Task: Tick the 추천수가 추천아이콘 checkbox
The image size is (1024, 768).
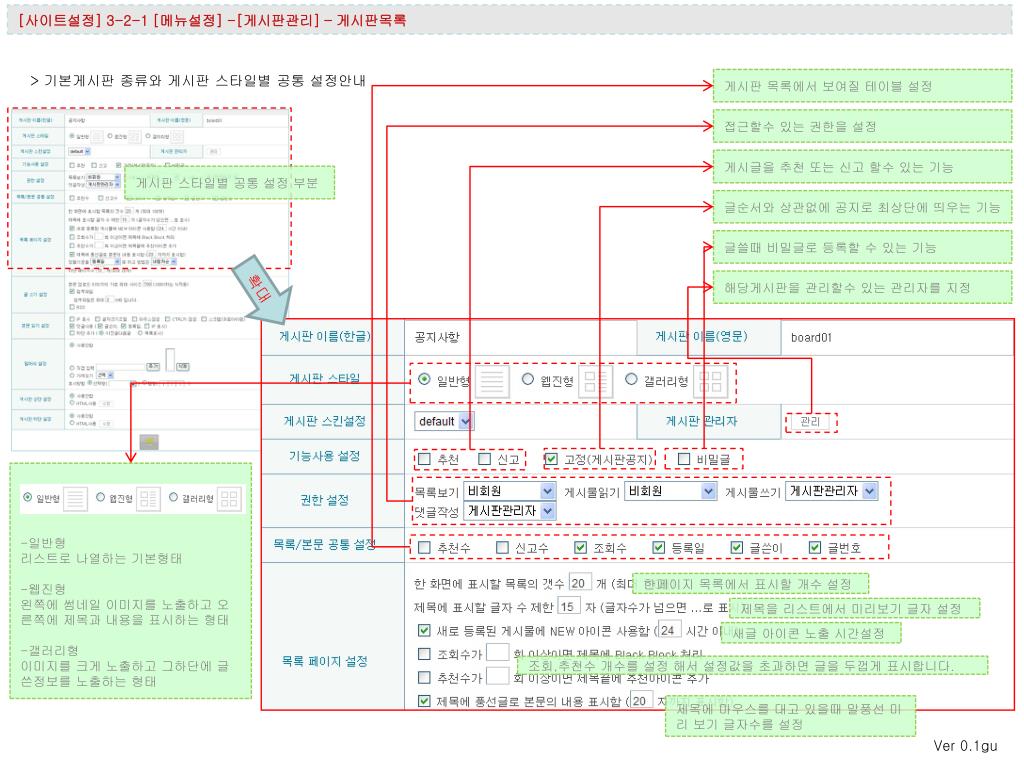Action: 424,677
